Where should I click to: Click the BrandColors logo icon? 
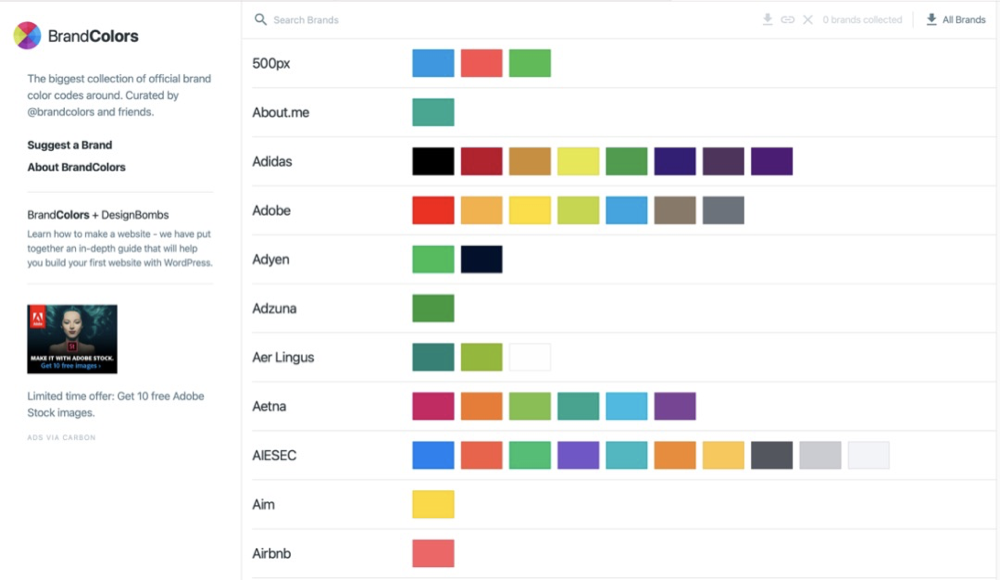pos(27,36)
